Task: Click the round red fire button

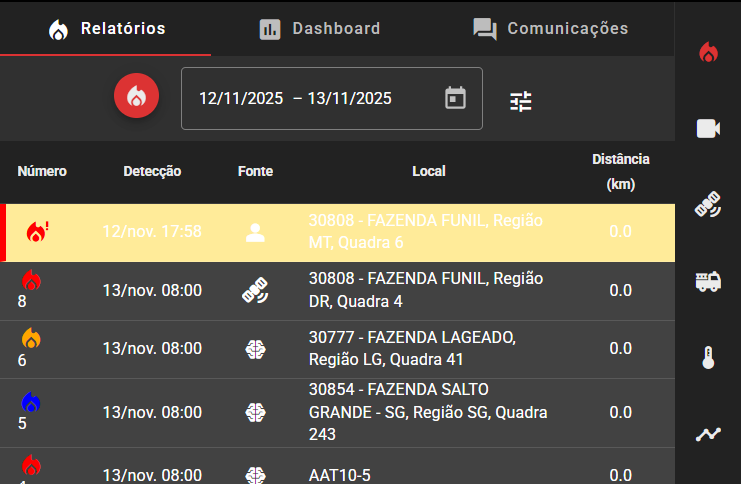Action: click(x=137, y=98)
